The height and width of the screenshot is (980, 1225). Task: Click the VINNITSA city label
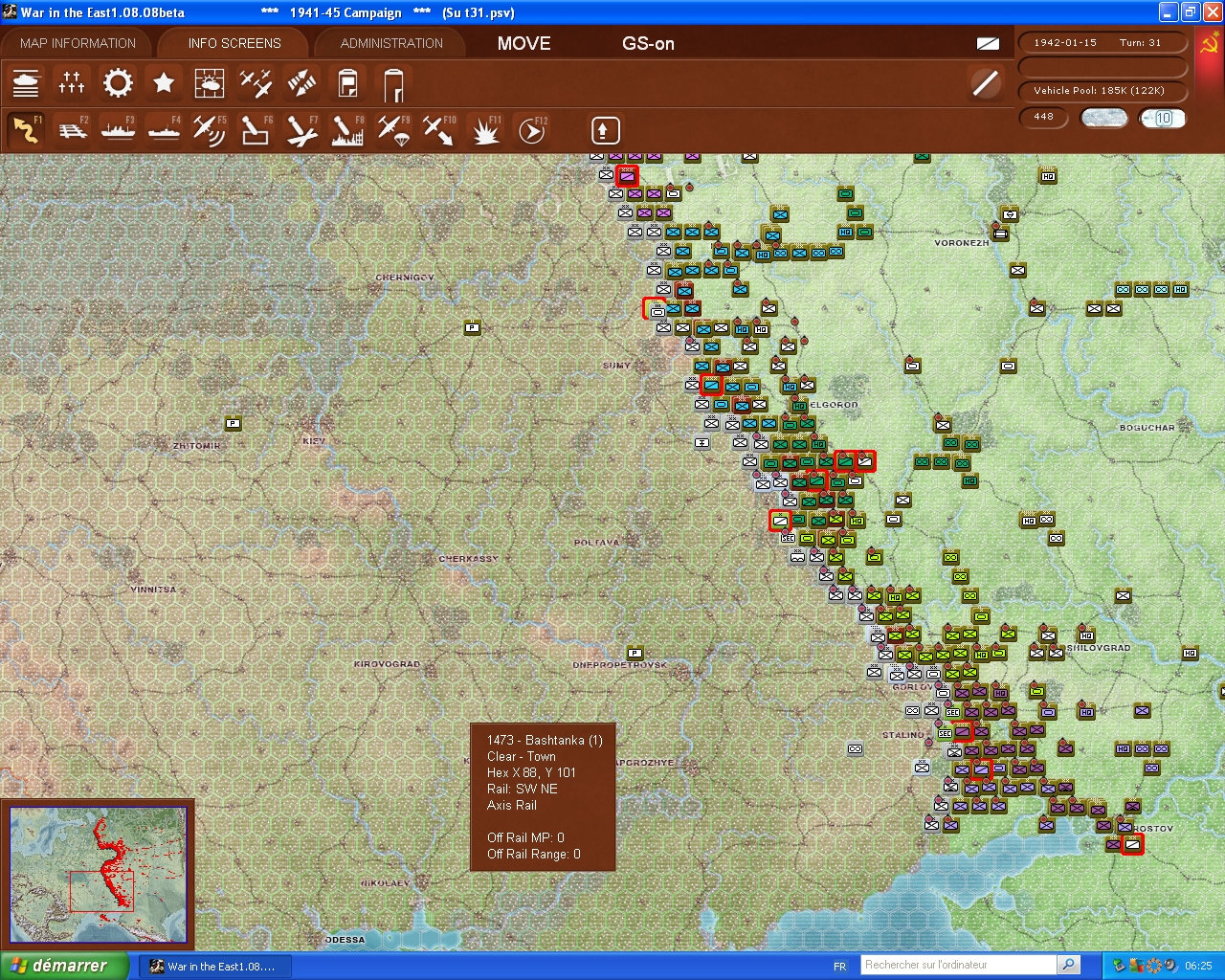tap(153, 590)
